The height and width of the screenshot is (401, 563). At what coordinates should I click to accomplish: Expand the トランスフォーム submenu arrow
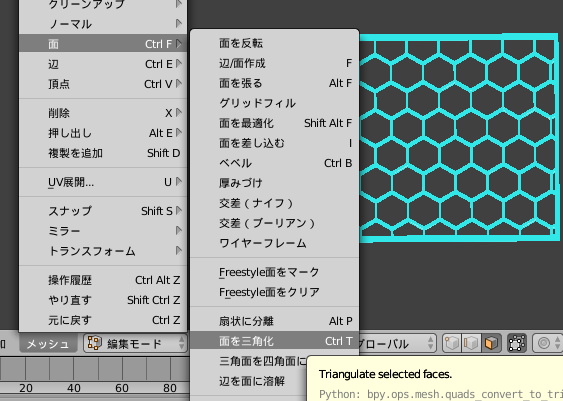[x=179, y=251]
